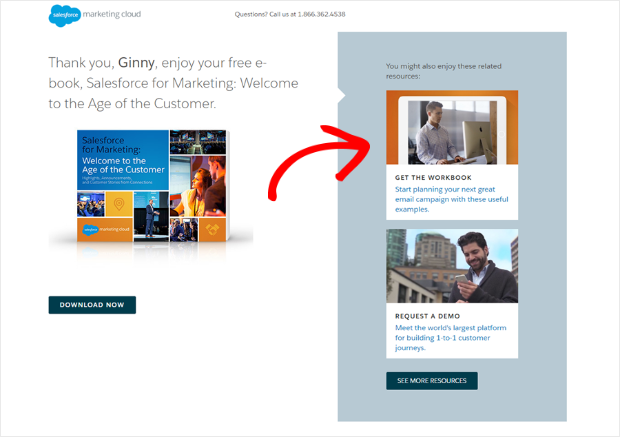Open See More Resources button
The height and width of the screenshot is (437, 620).
pos(432,380)
